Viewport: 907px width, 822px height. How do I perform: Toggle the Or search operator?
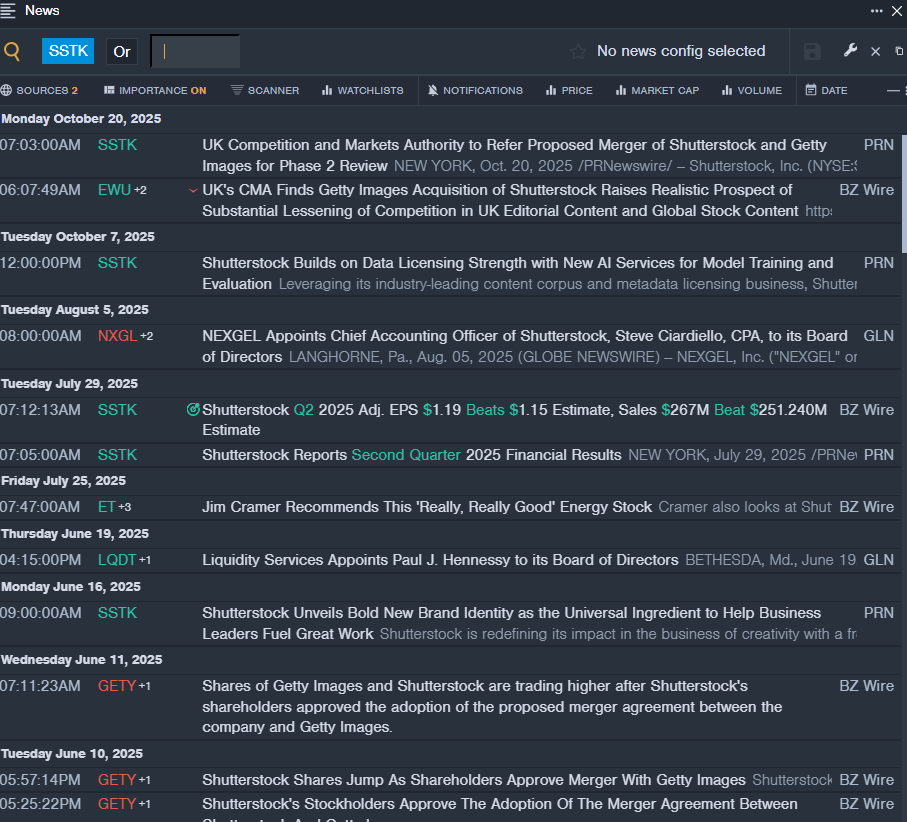(x=122, y=52)
